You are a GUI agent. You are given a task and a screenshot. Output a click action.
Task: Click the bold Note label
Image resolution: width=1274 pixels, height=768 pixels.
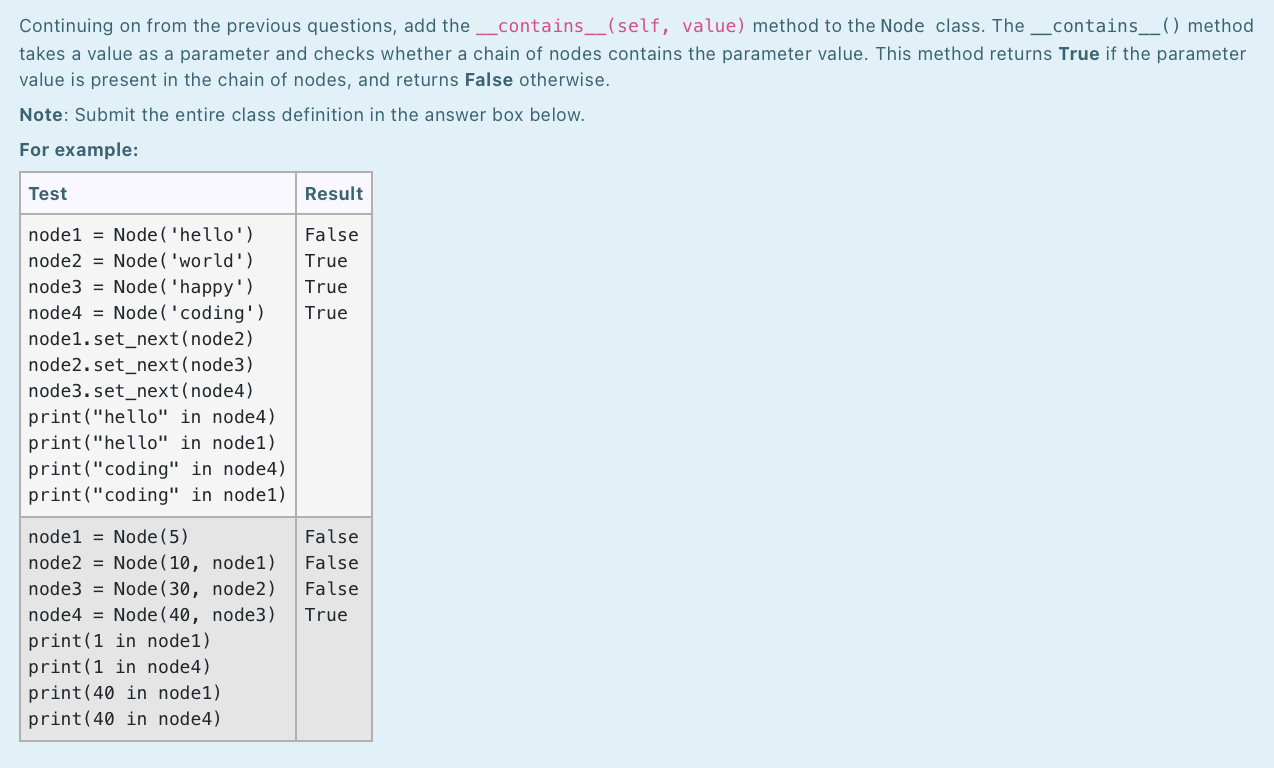tap(37, 114)
